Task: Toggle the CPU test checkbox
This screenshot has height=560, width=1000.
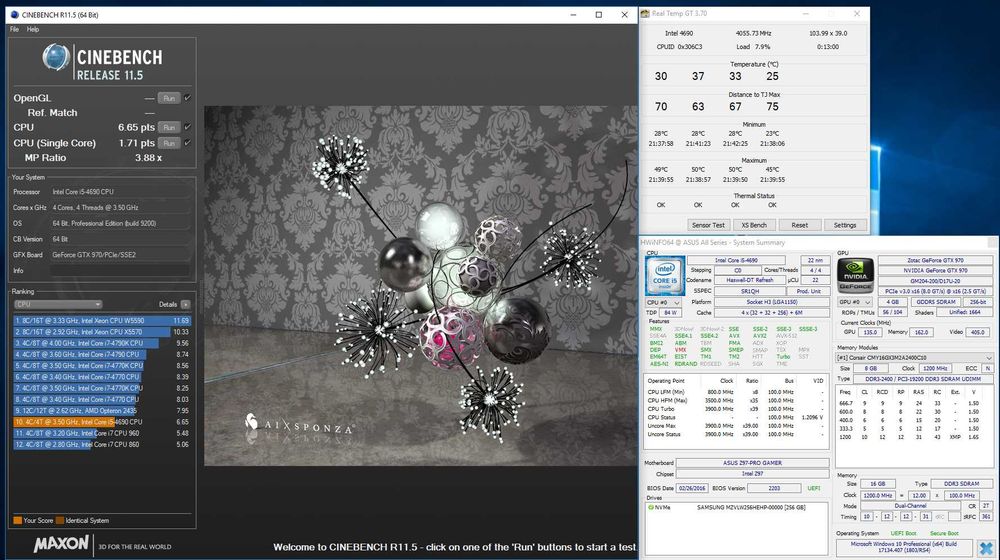Action: (x=188, y=127)
